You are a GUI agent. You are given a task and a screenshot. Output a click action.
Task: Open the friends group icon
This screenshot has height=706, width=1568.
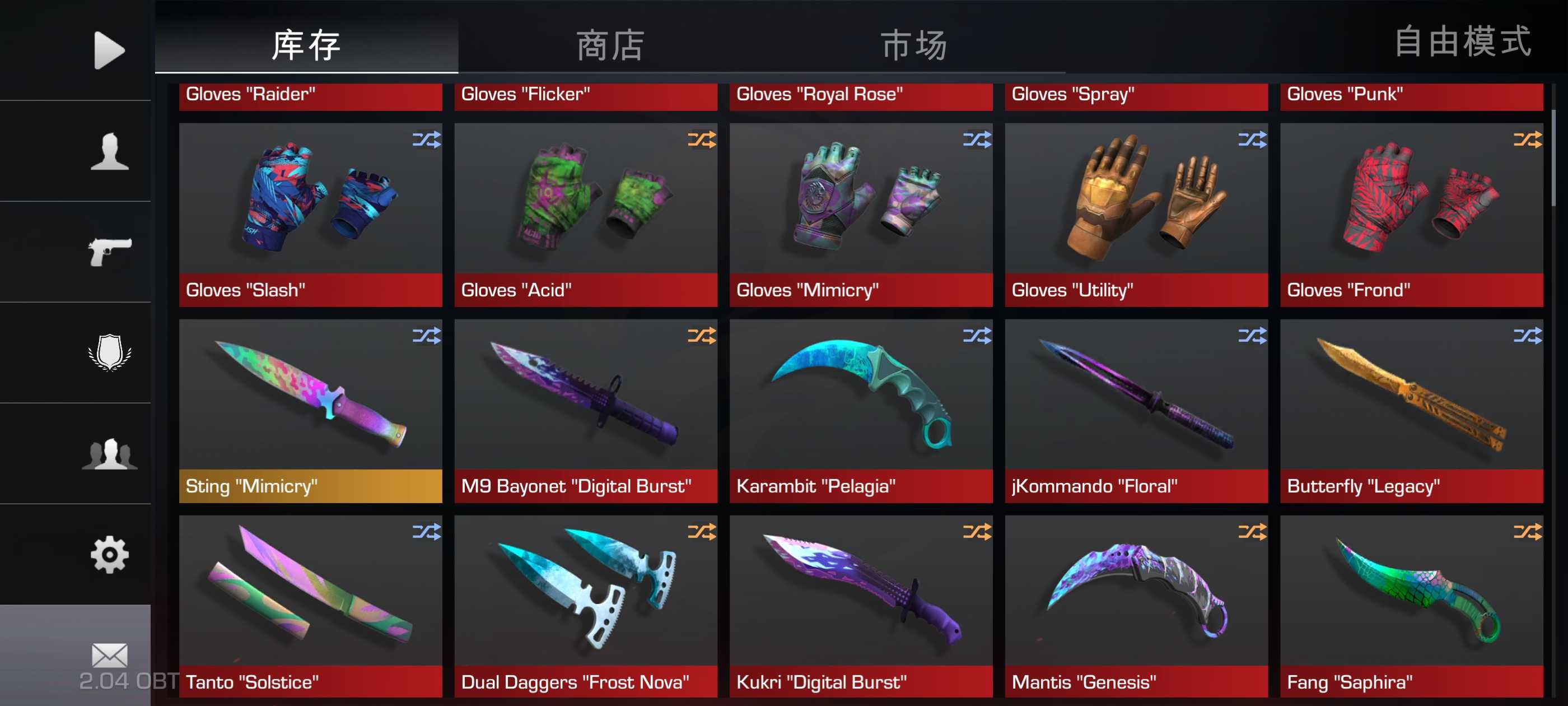pos(110,453)
